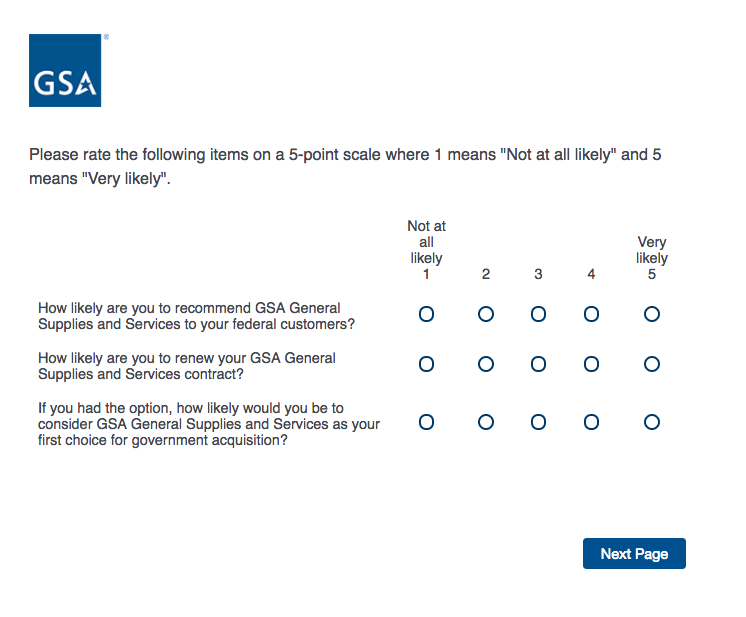This screenshot has width=746, height=617.
Task: Click the first choice acquisition question text
Action: point(208,424)
